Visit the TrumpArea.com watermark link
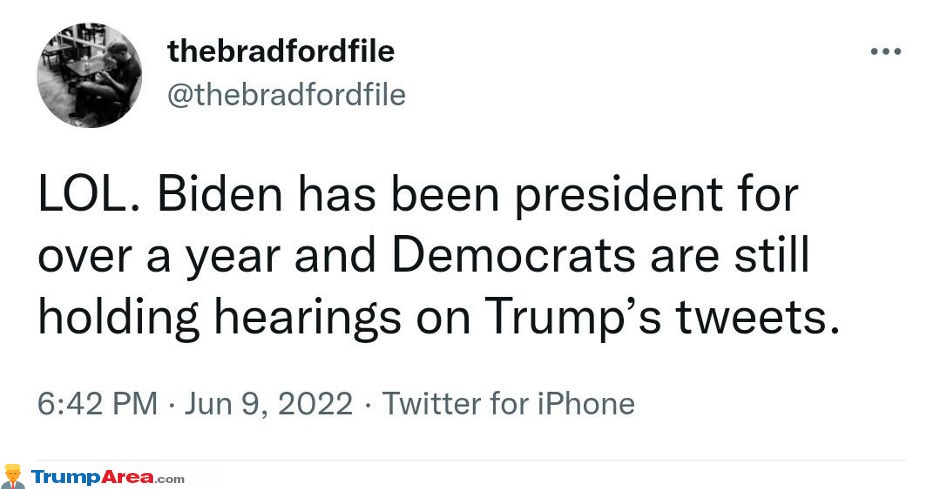 pyautogui.click(x=108, y=478)
